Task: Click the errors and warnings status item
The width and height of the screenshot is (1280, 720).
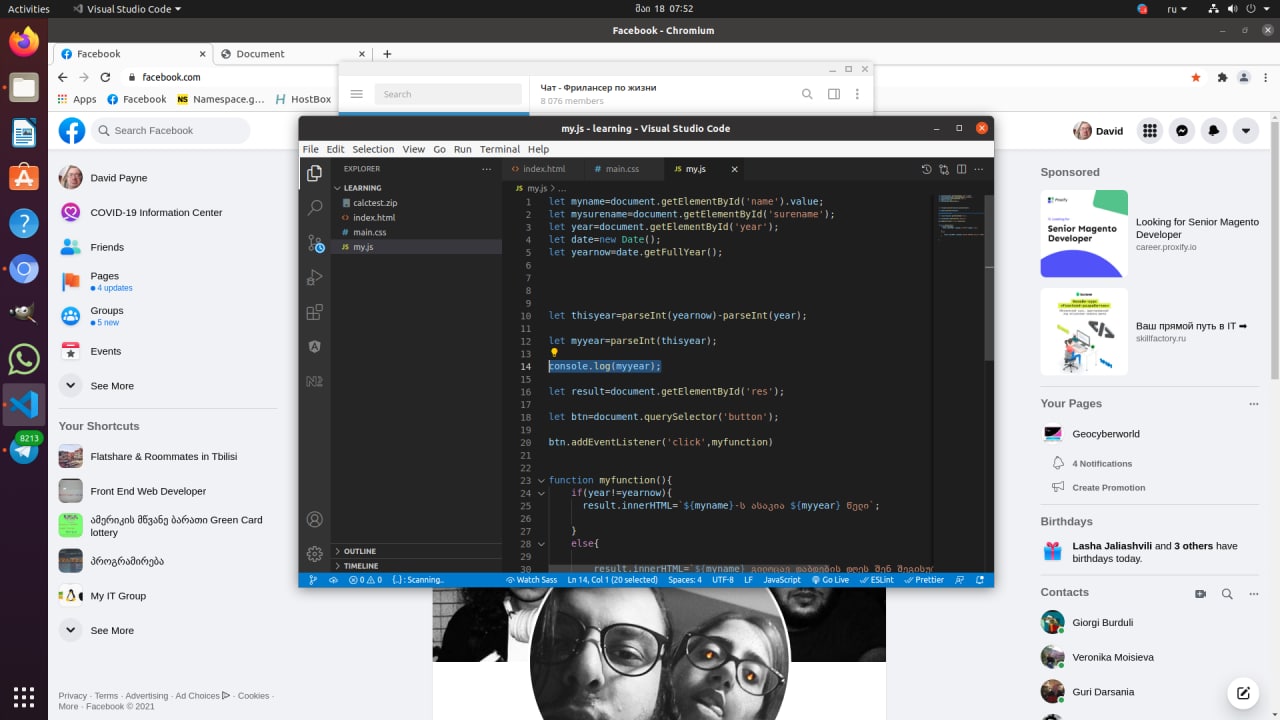Action: [365, 580]
